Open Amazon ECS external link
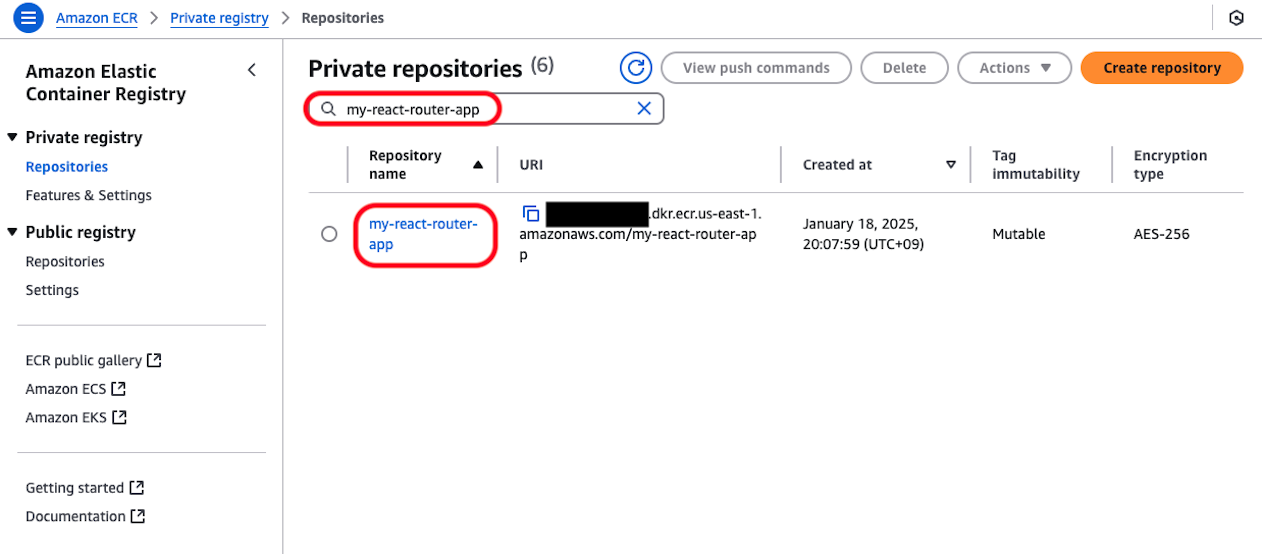Screen dimensions: 1262x554 76,389
